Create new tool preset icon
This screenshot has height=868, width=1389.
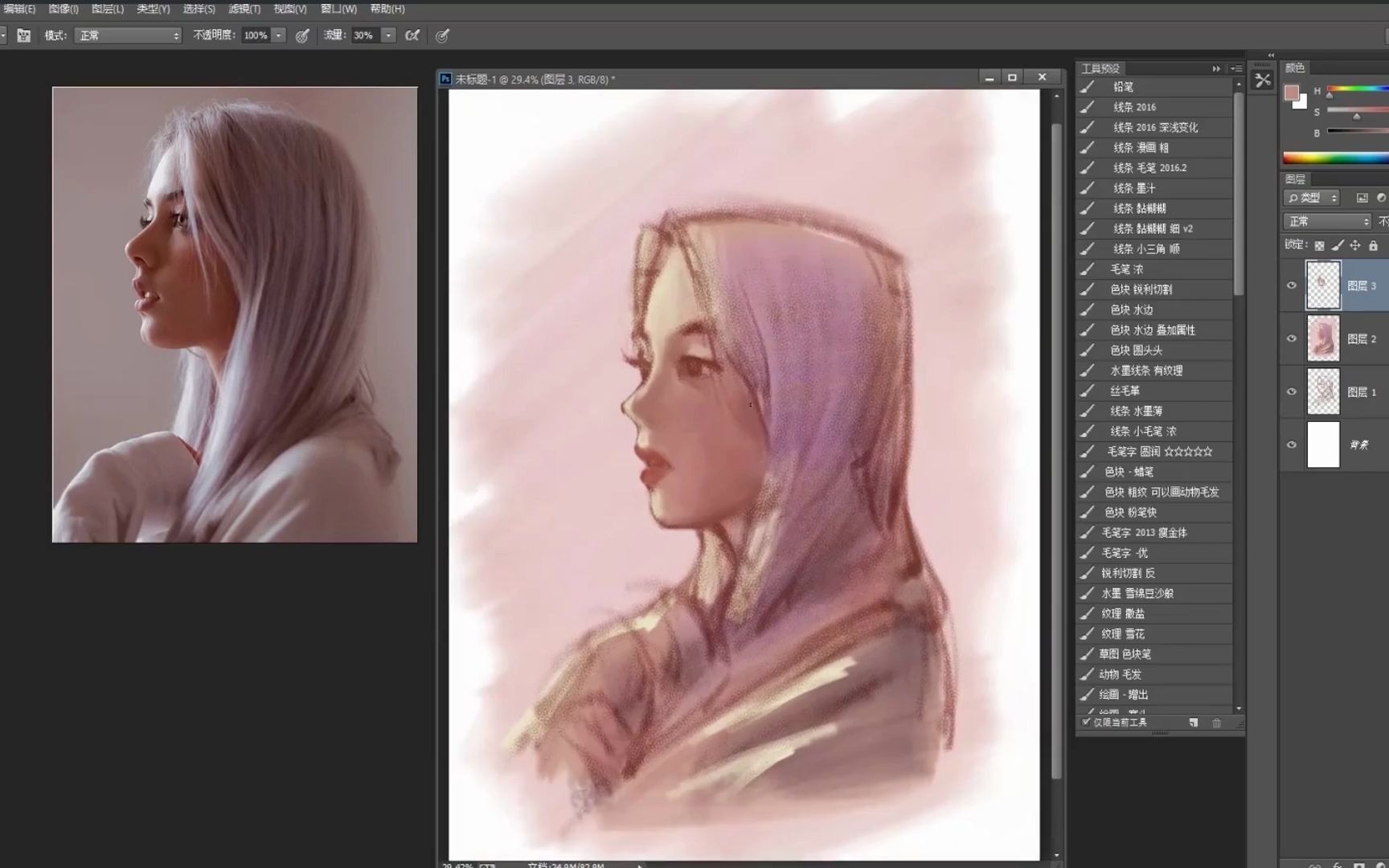tap(1194, 723)
